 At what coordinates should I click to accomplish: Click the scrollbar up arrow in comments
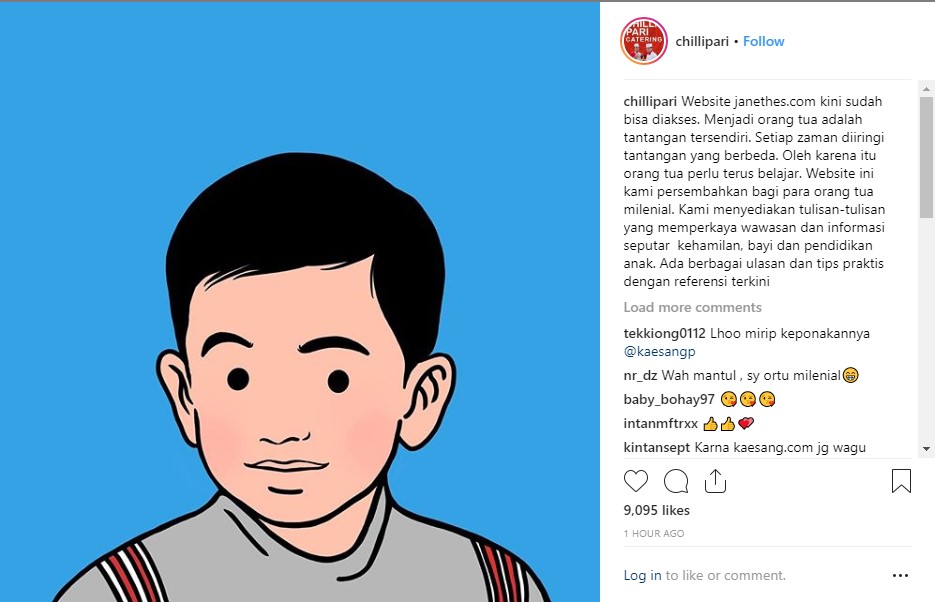926,89
